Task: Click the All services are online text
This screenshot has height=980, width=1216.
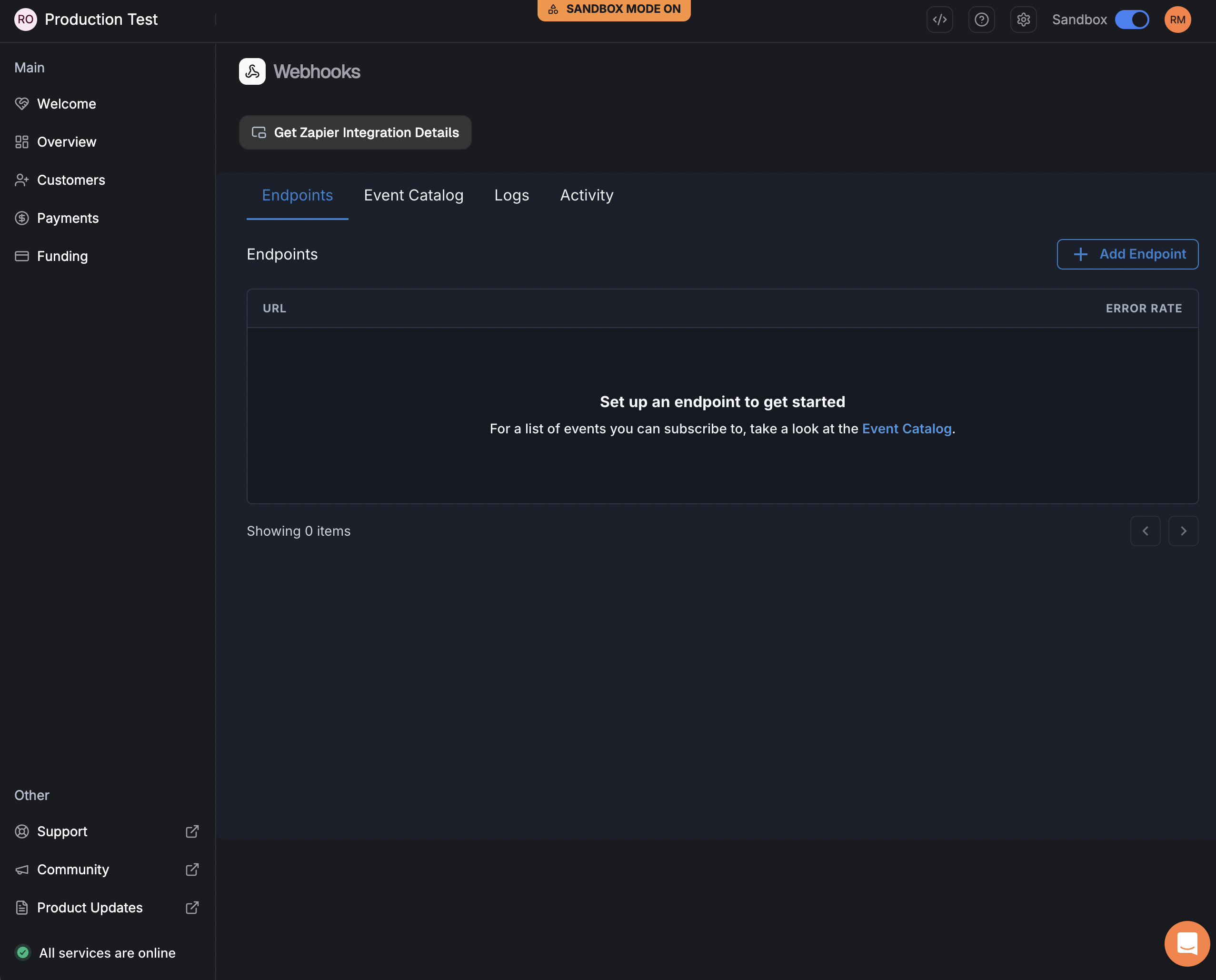Action: (x=107, y=953)
